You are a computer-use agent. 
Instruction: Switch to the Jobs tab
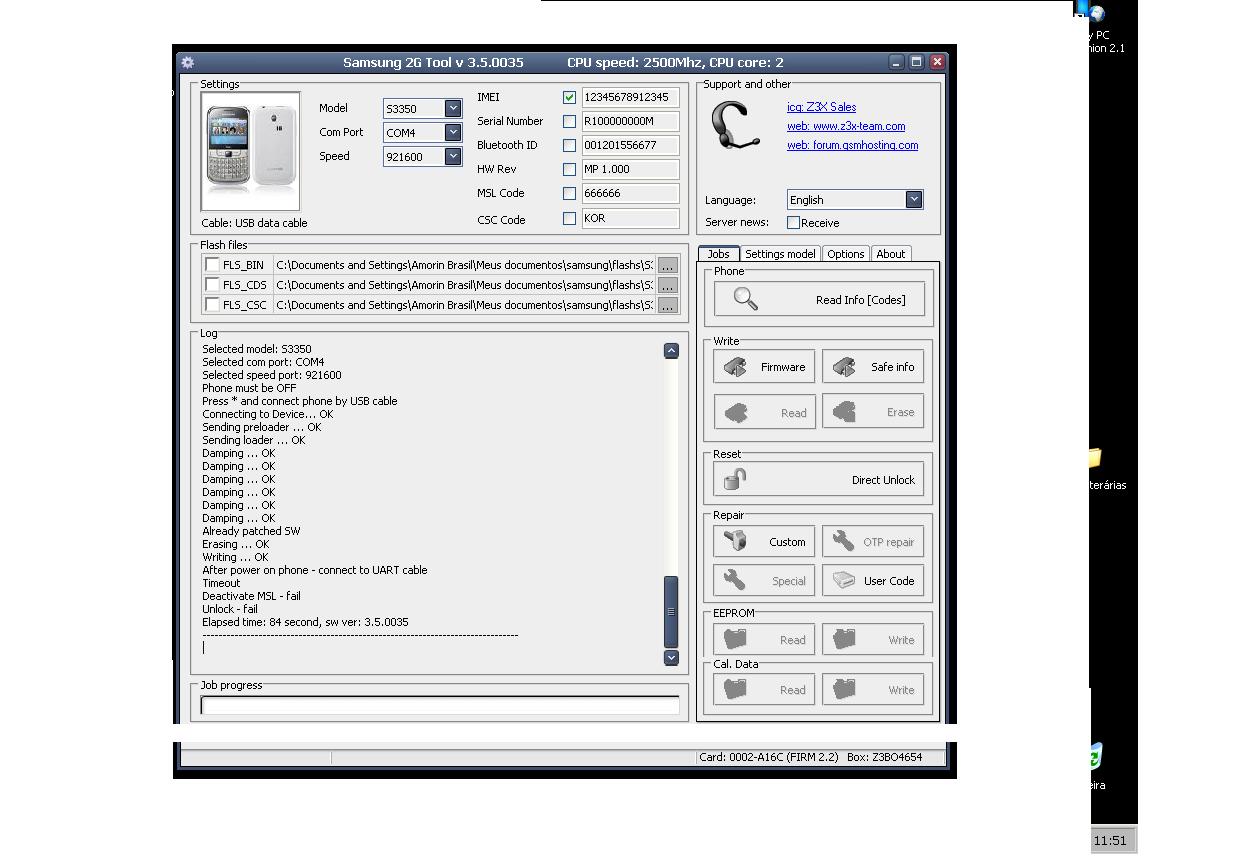click(x=719, y=254)
